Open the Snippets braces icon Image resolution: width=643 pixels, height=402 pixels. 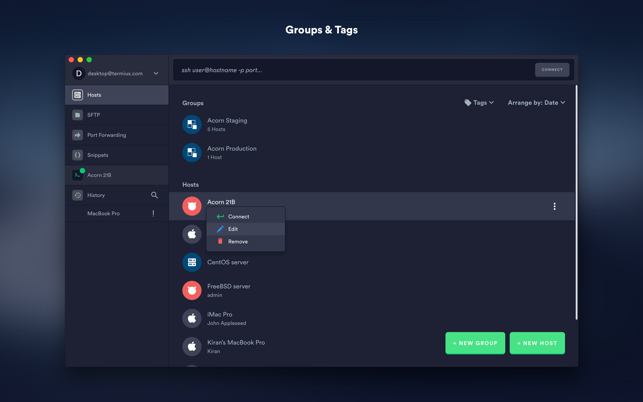(x=78, y=155)
